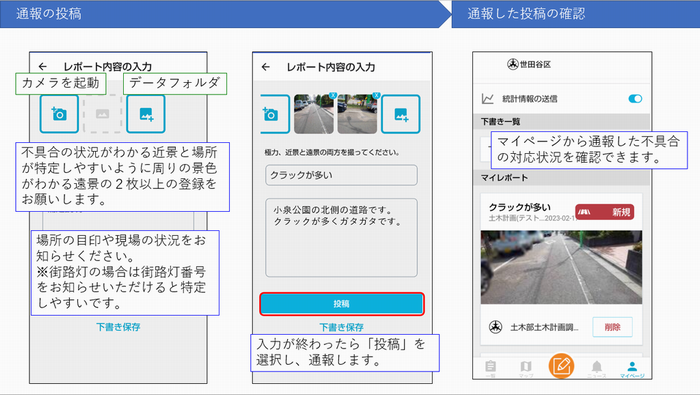Open data folder add-image icon in first screen
The image size is (700, 395).
point(146,114)
